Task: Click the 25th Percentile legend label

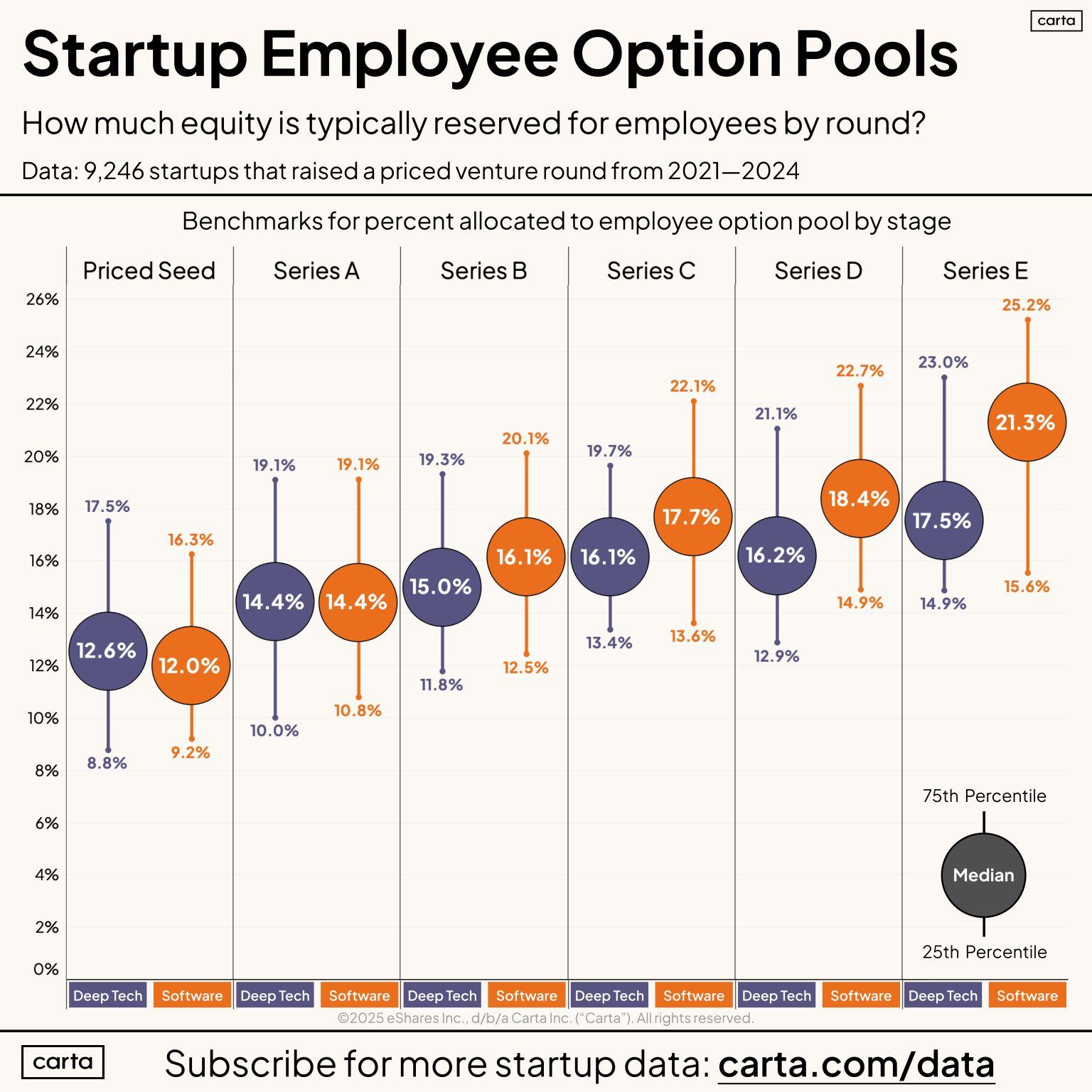Action: tap(984, 952)
